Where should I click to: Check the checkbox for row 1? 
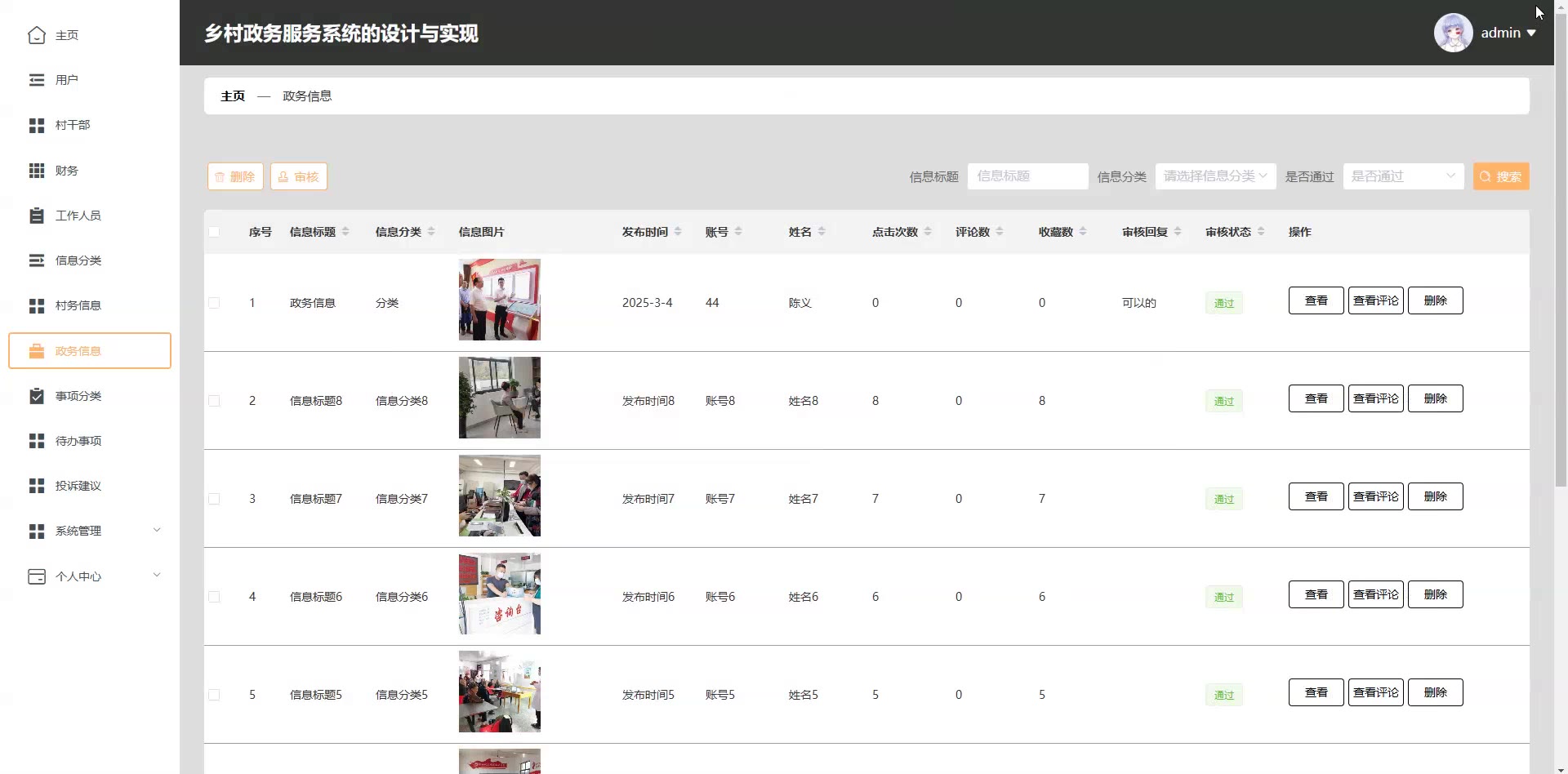pyautogui.click(x=214, y=303)
